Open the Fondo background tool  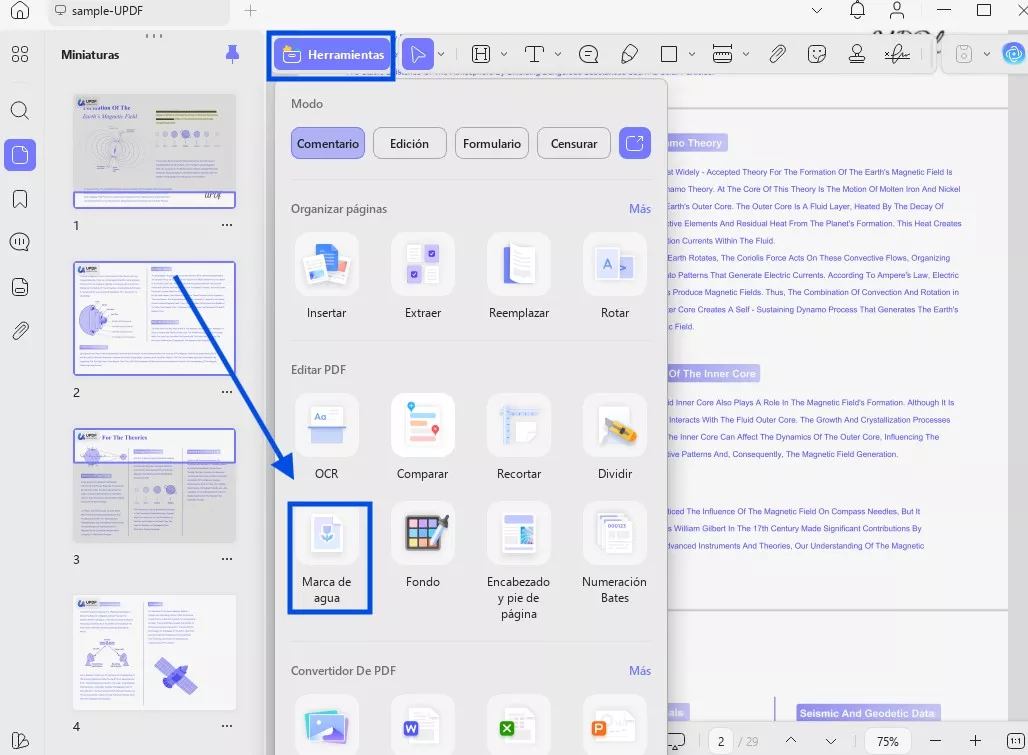pyautogui.click(x=423, y=546)
